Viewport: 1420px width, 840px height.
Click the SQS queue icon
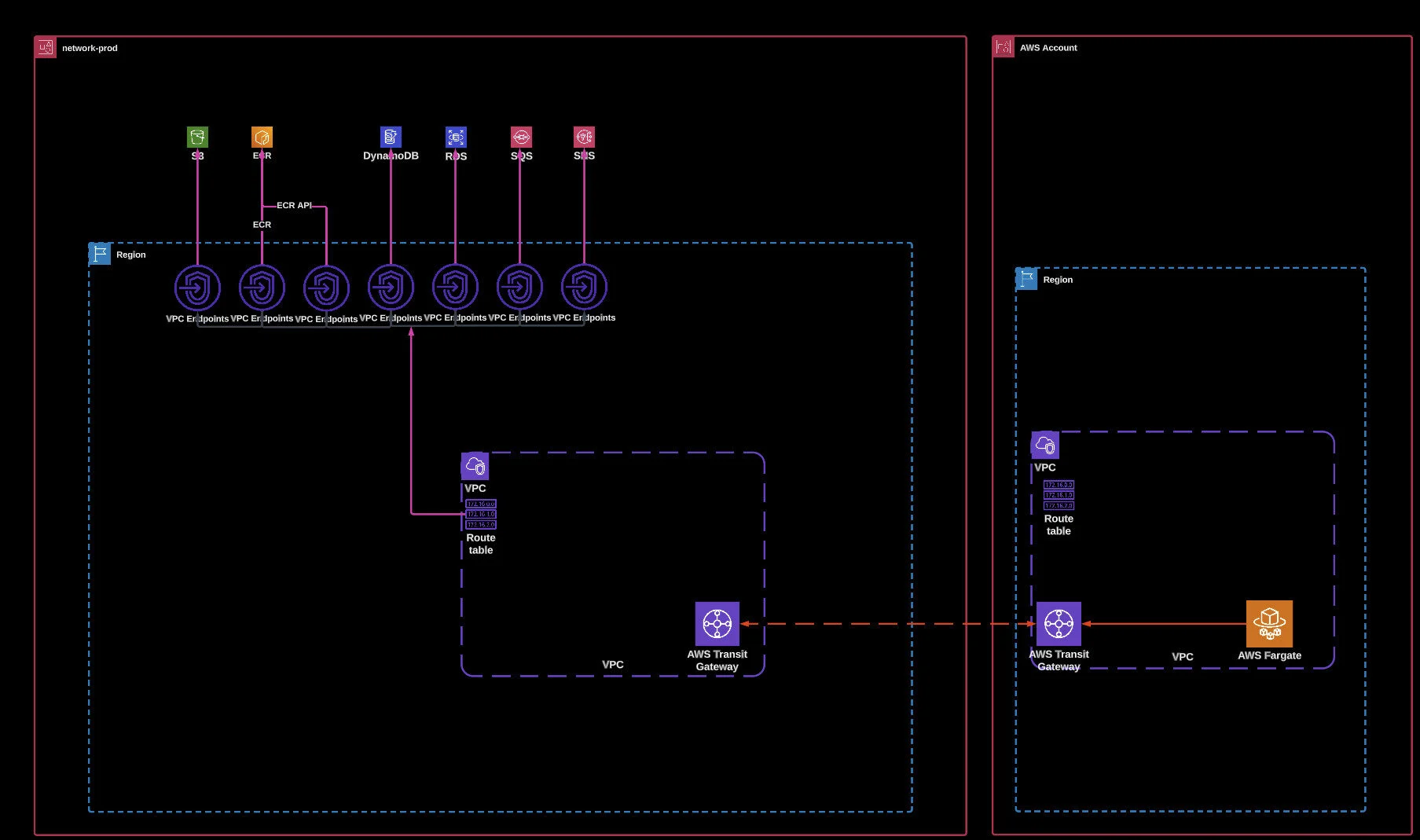point(521,138)
